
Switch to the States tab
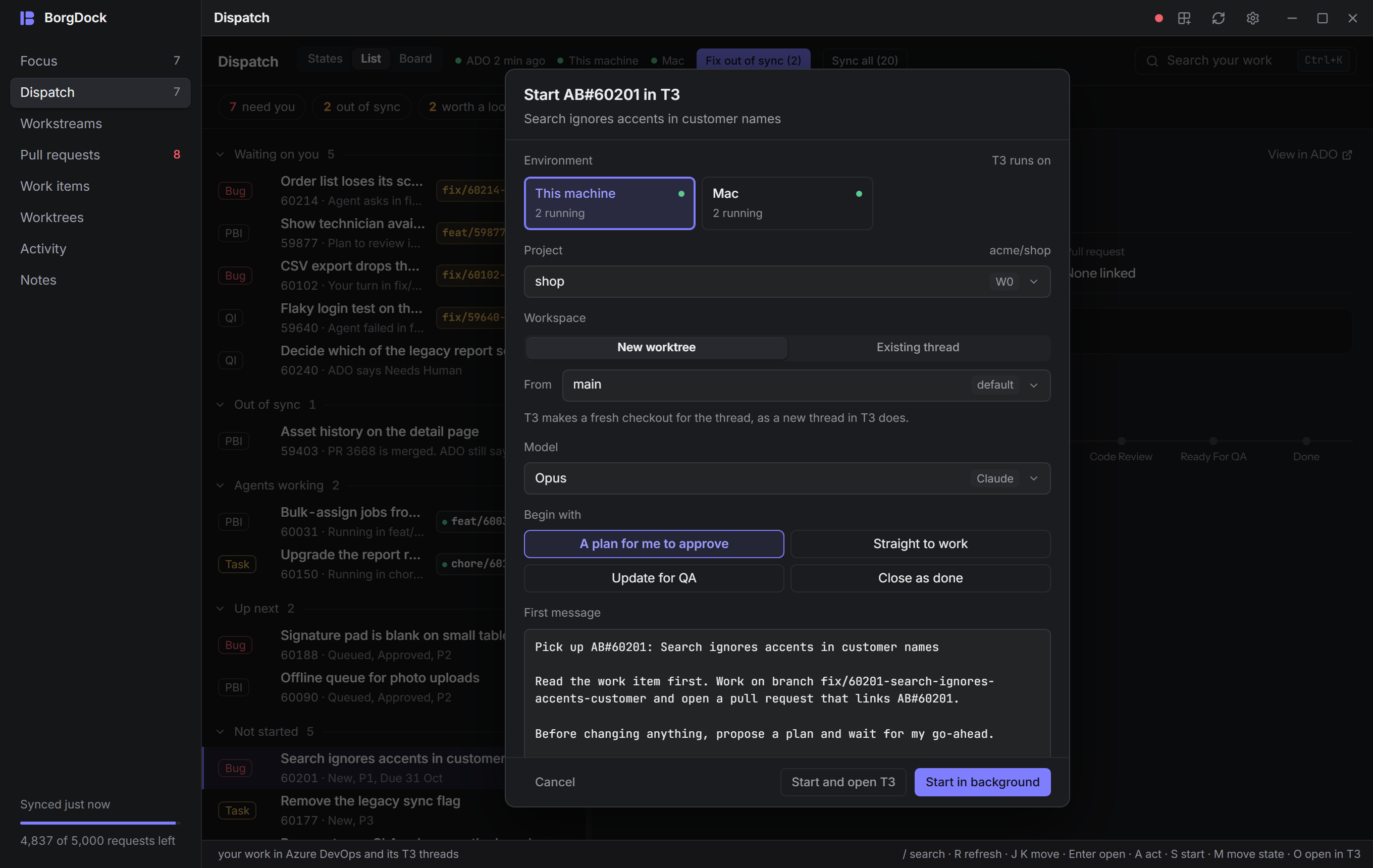pyautogui.click(x=325, y=59)
